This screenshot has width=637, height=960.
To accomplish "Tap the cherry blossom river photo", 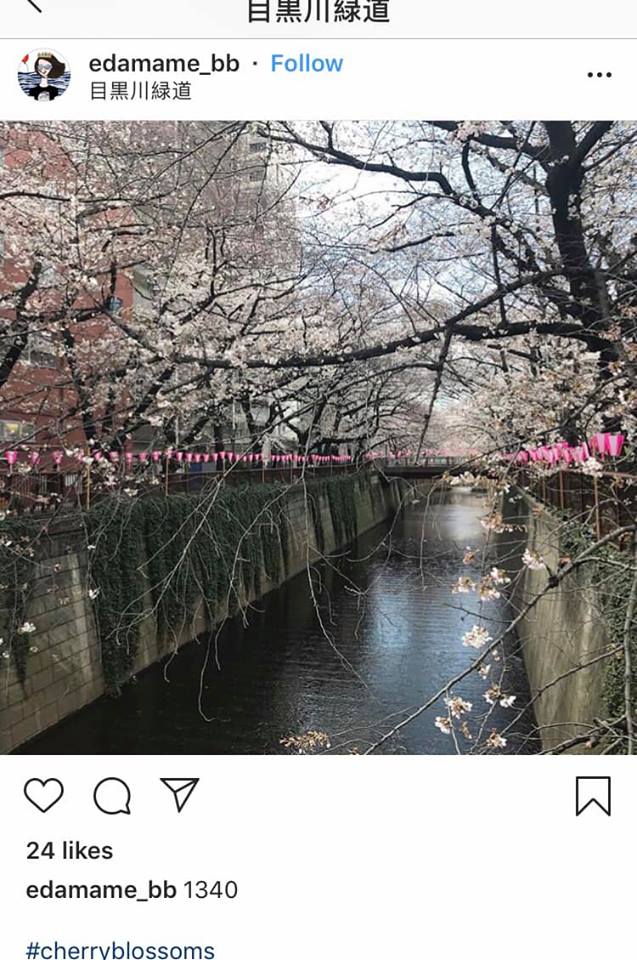I will [x=318, y=437].
